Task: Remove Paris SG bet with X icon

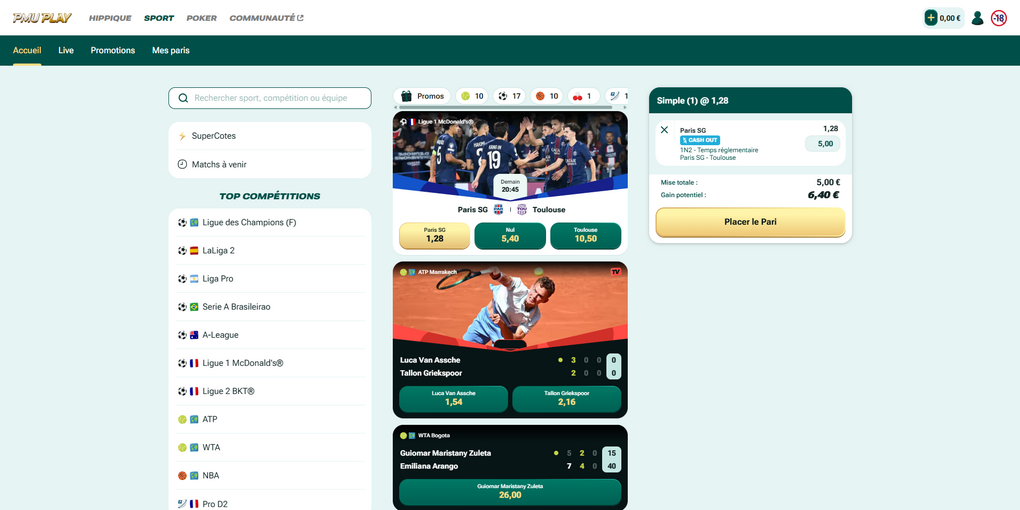Action: pyautogui.click(x=664, y=129)
